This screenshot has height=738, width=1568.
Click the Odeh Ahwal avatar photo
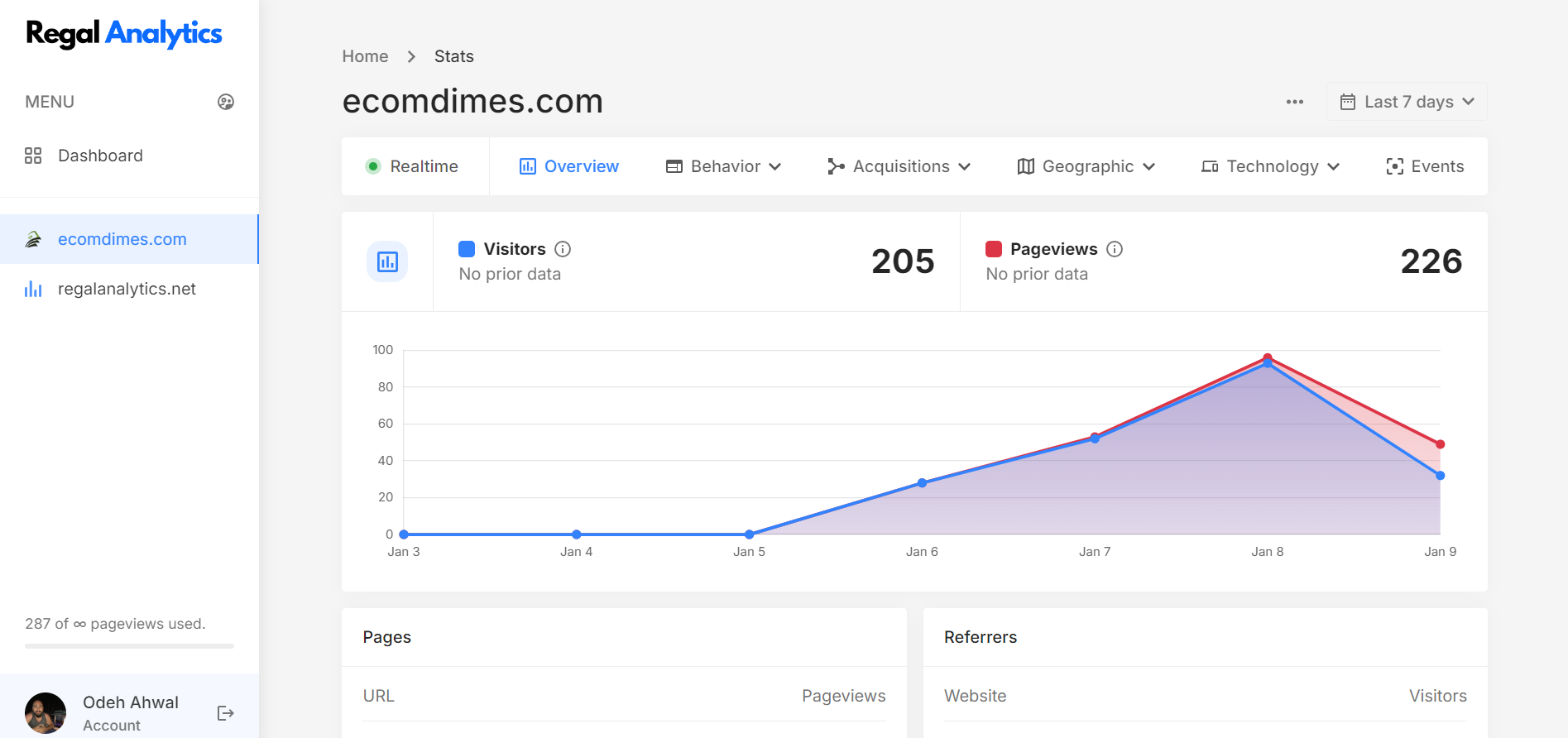(x=46, y=712)
